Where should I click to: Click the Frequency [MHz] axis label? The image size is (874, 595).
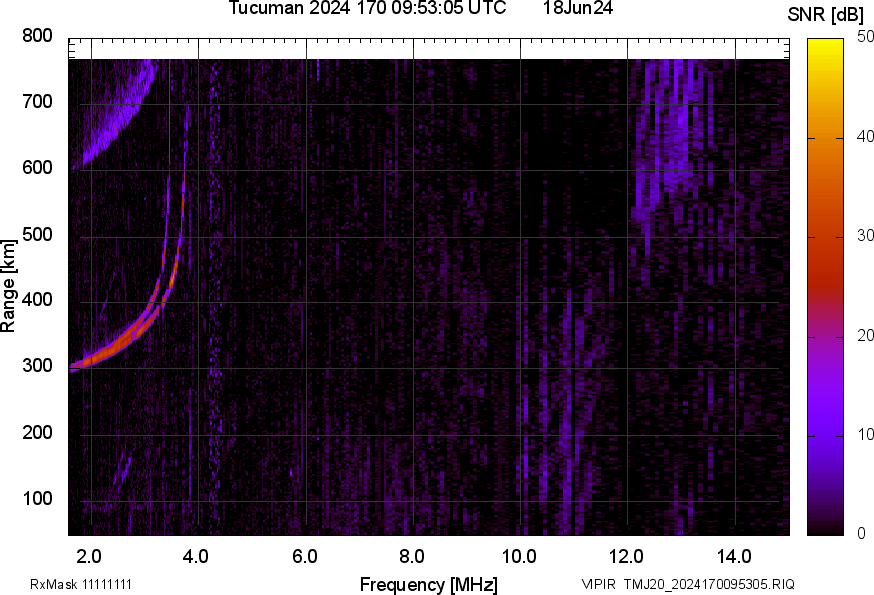pos(428,584)
